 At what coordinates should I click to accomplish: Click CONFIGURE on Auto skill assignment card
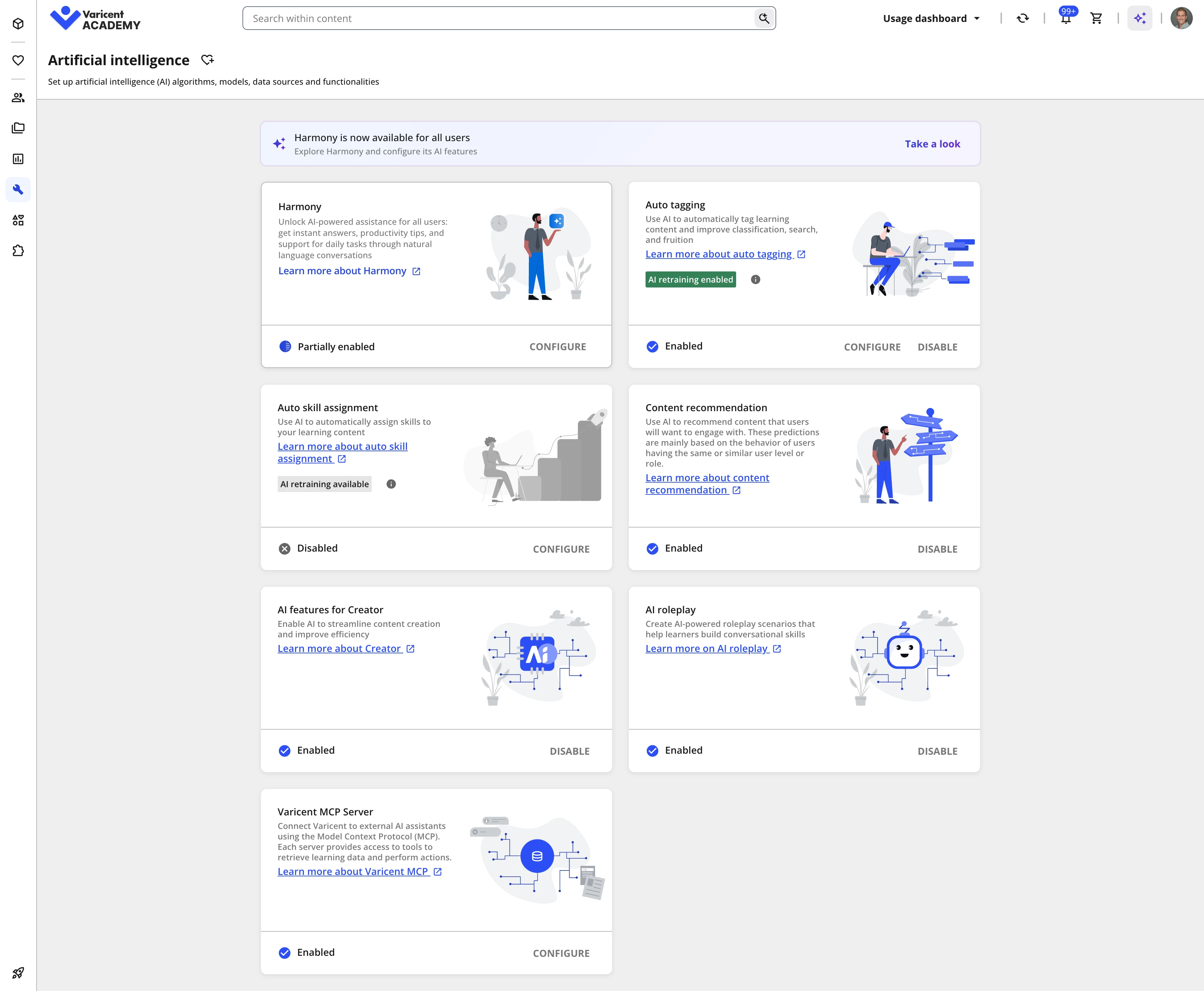click(x=561, y=549)
